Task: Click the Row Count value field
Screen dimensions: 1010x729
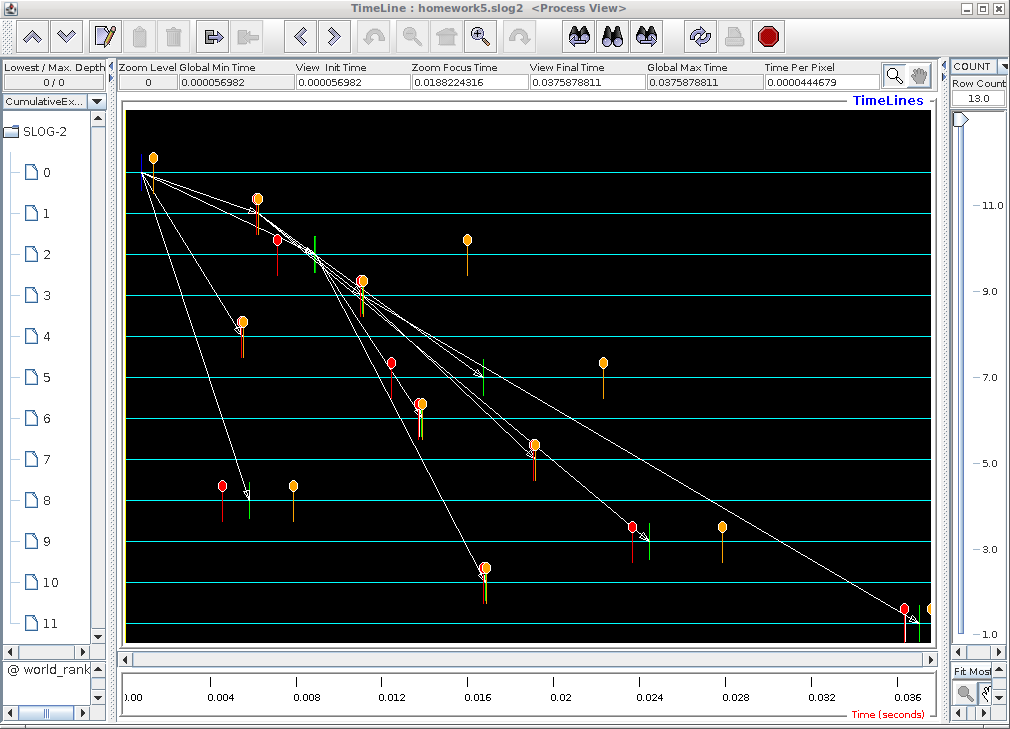Action: point(978,99)
